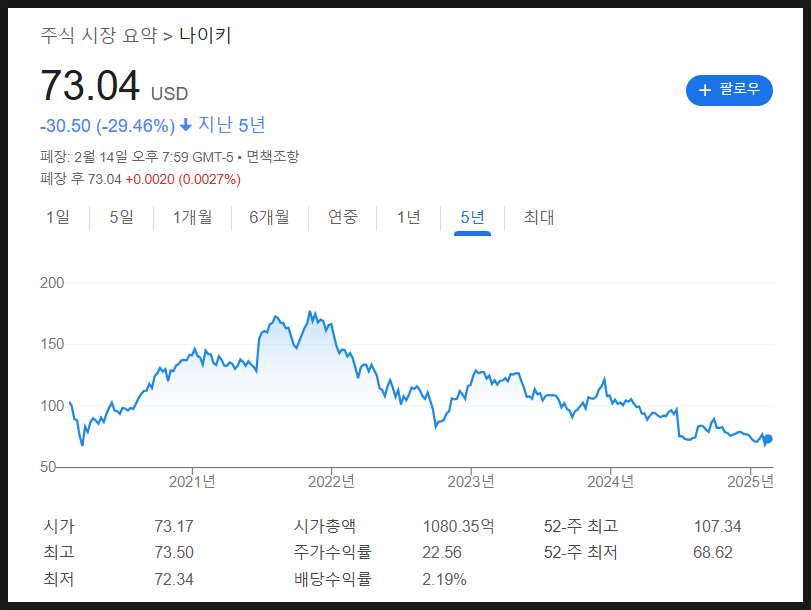Click the plus icon on the 팔로우 button
811x610 pixels.
[705, 90]
